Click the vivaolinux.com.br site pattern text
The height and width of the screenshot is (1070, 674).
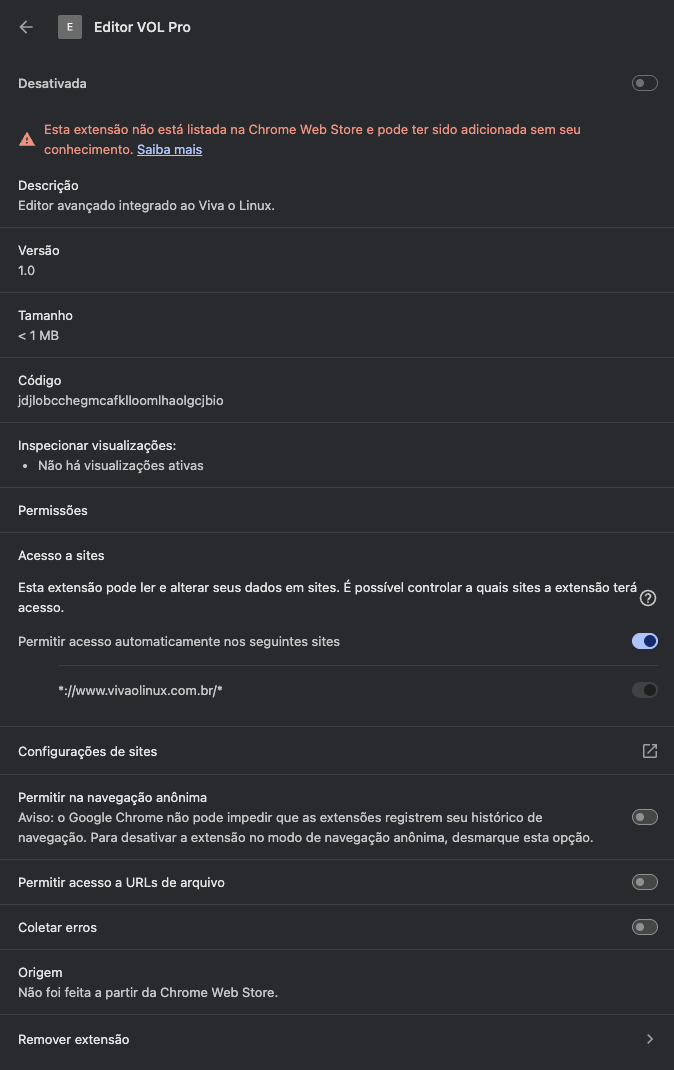point(140,690)
